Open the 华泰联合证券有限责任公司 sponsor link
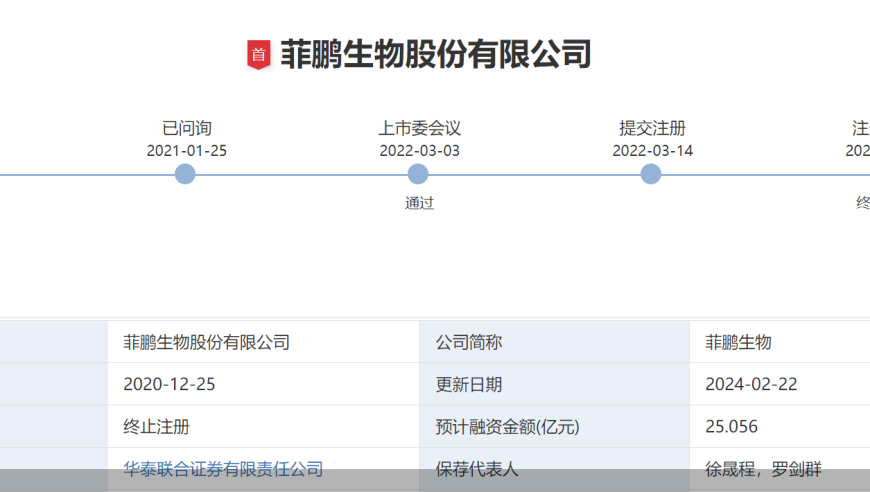 point(223,469)
